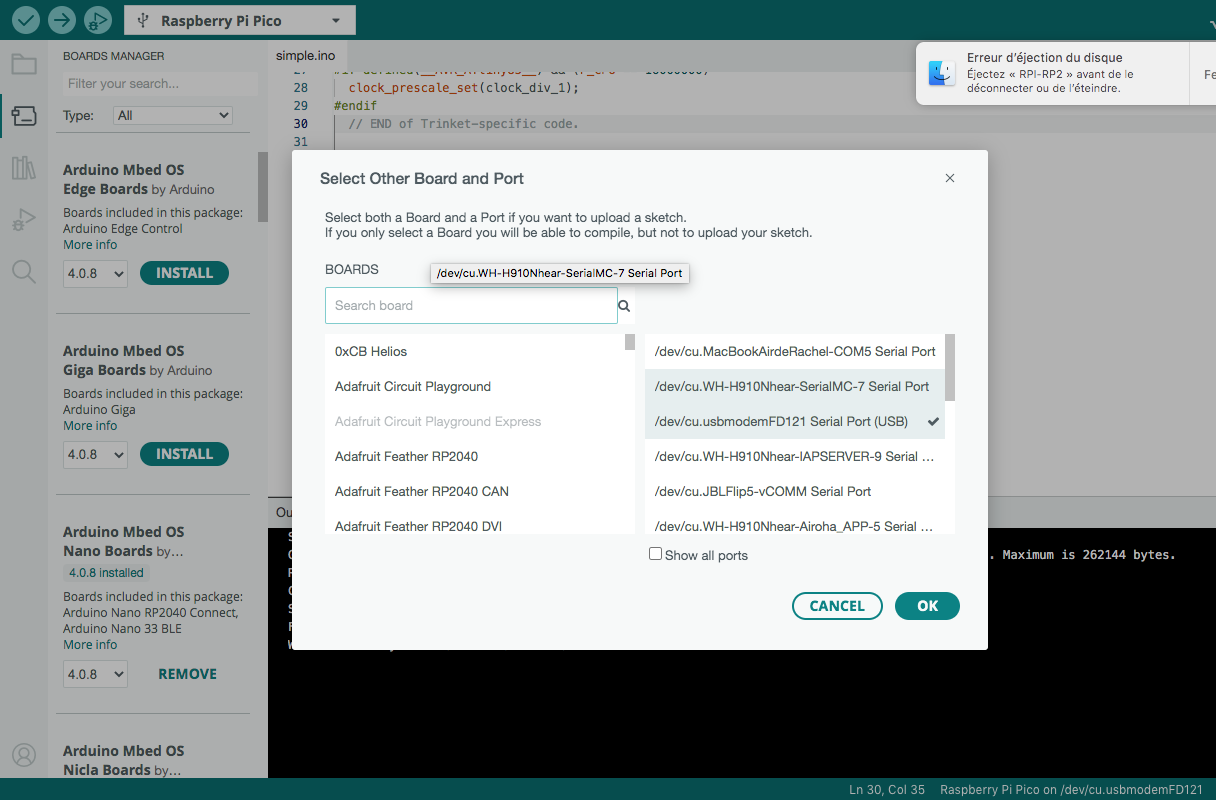1216x800 pixels.
Task: Open version dropdown for Giga Boards
Action: click(x=95, y=454)
